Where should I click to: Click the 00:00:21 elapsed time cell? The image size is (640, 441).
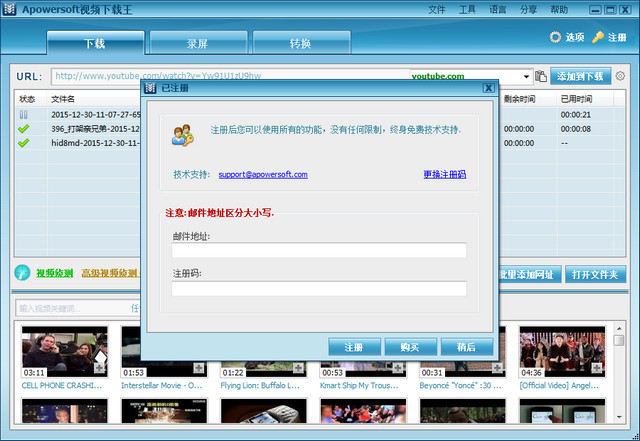click(576, 115)
